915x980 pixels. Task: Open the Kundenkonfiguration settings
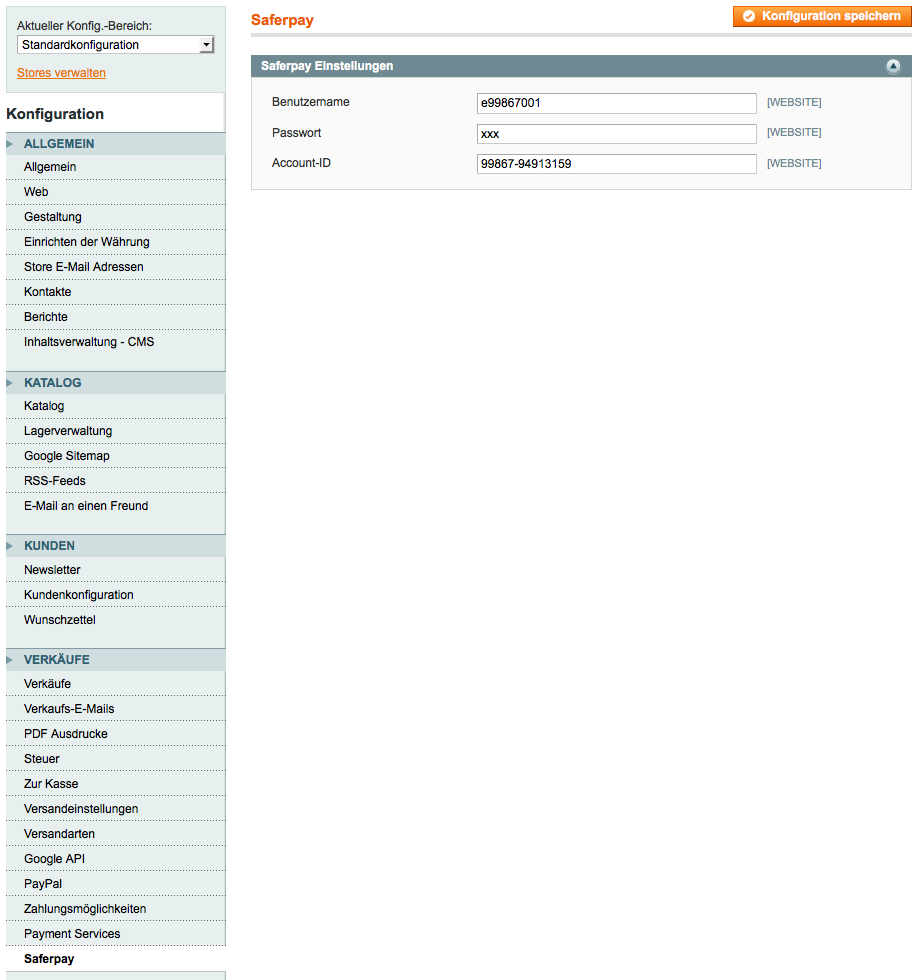pos(79,595)
